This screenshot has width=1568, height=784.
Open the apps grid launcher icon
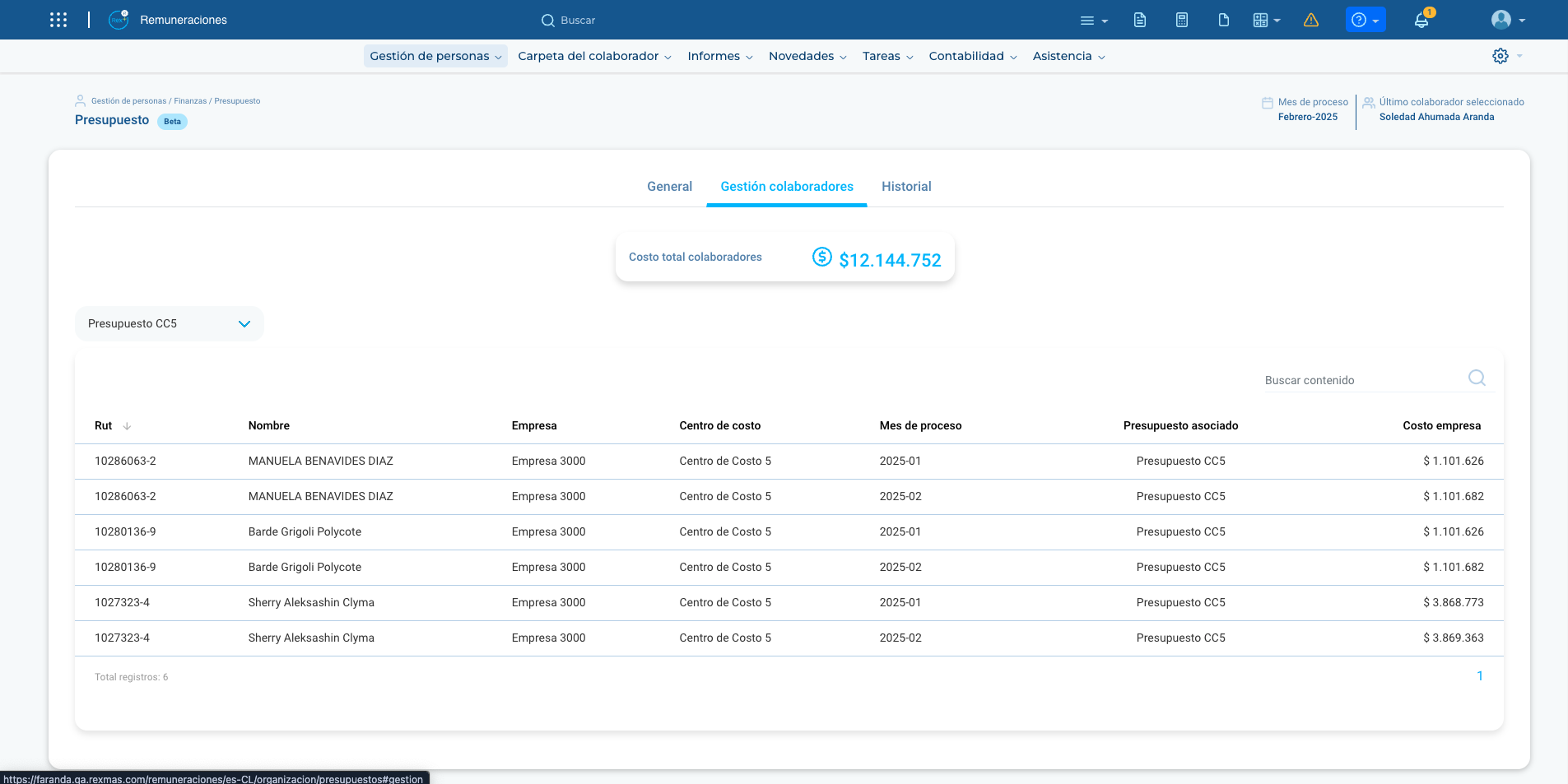click(x=58, y=20)
